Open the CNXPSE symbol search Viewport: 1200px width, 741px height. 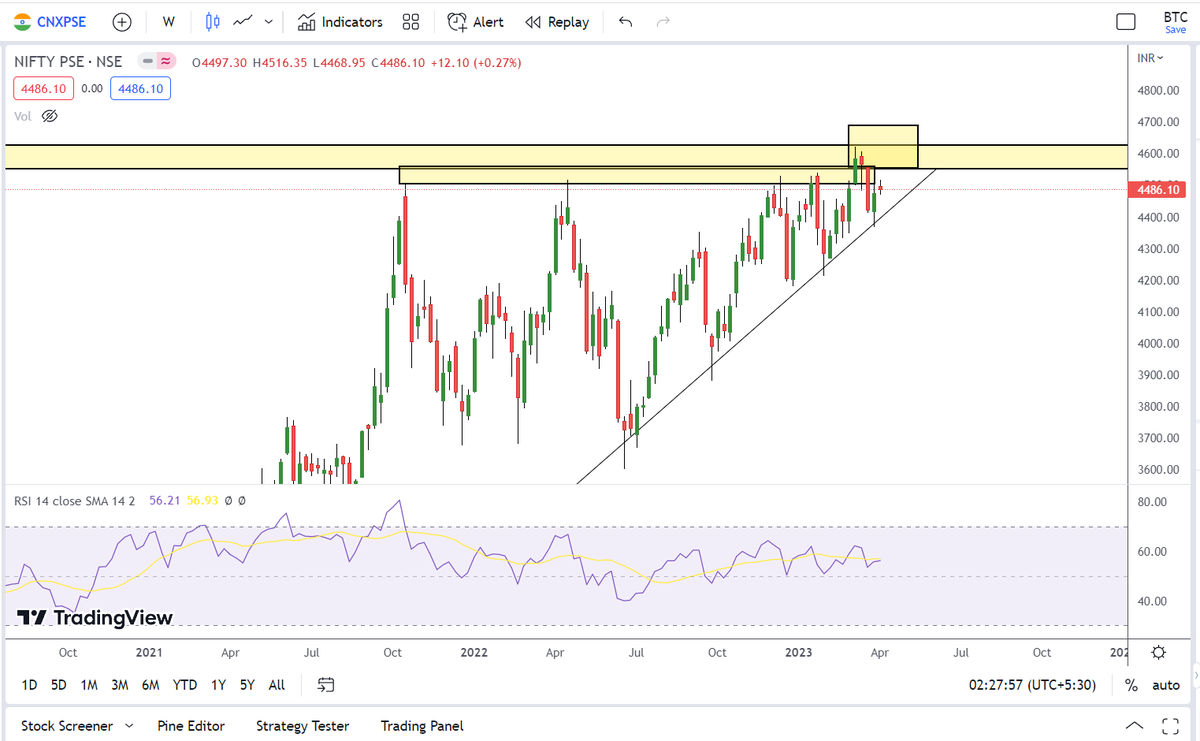48,21
